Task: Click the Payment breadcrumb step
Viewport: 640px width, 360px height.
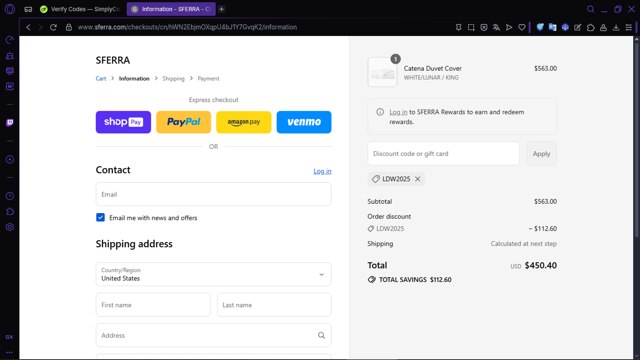Action: pos(208,78)
